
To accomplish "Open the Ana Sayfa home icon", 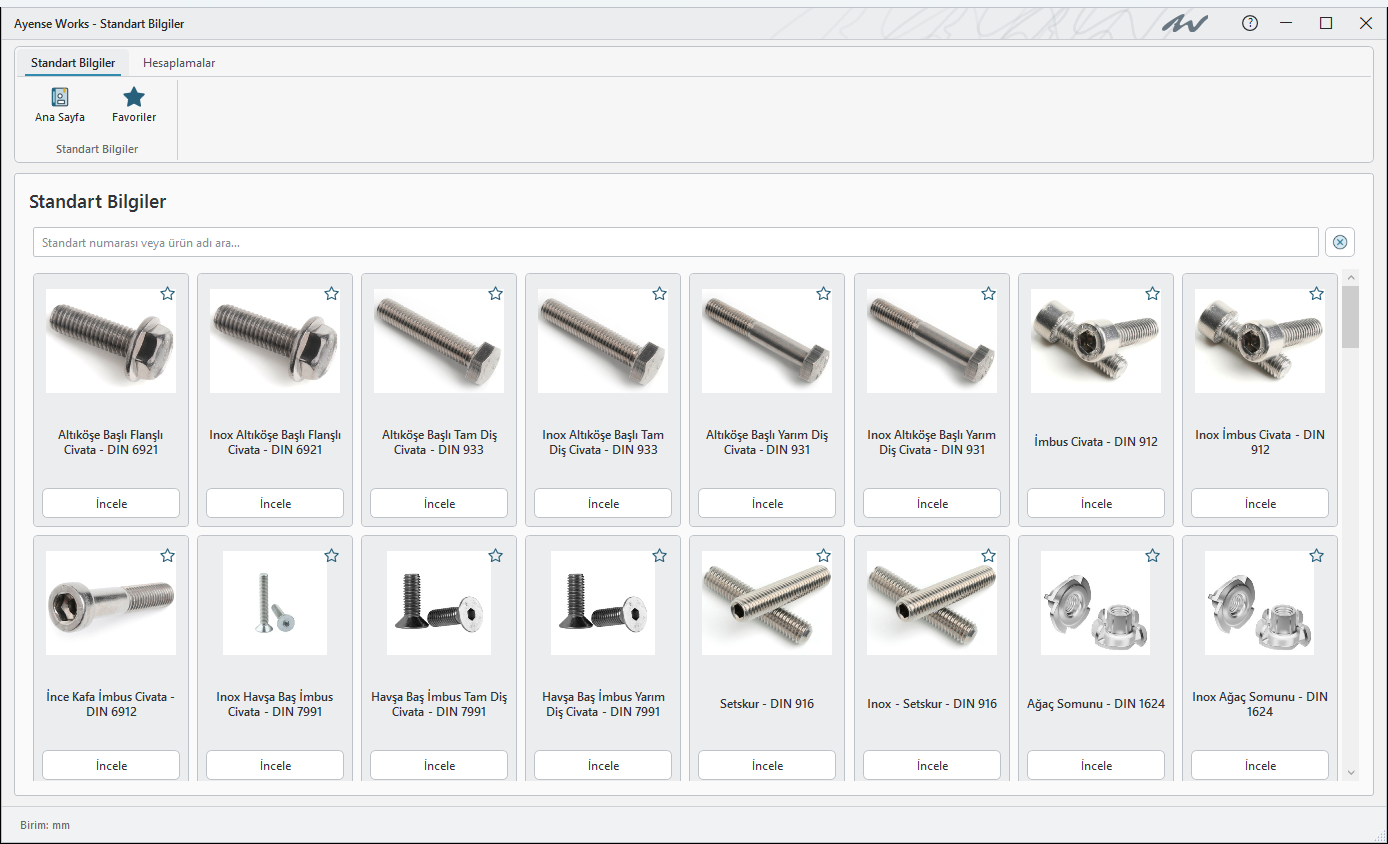I will (x=60, y=104).
